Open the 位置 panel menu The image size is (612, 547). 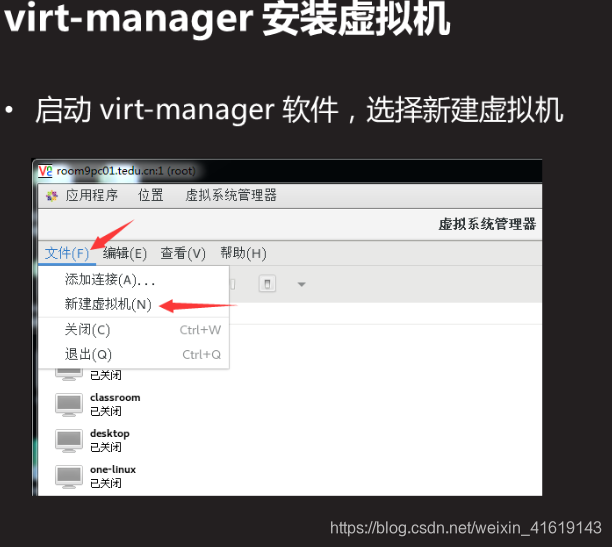(151, 195)
